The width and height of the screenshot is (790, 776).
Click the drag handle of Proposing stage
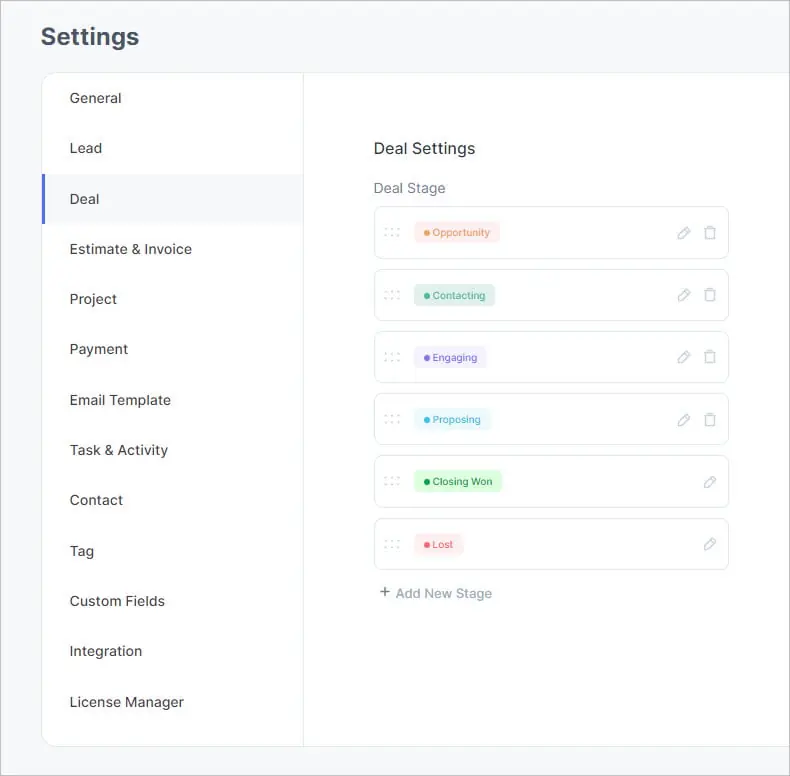(x=392, y=419)
